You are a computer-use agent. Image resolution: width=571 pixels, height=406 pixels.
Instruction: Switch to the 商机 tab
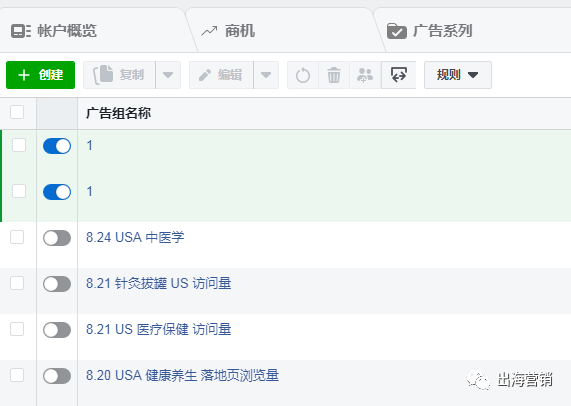click(240, 31)
